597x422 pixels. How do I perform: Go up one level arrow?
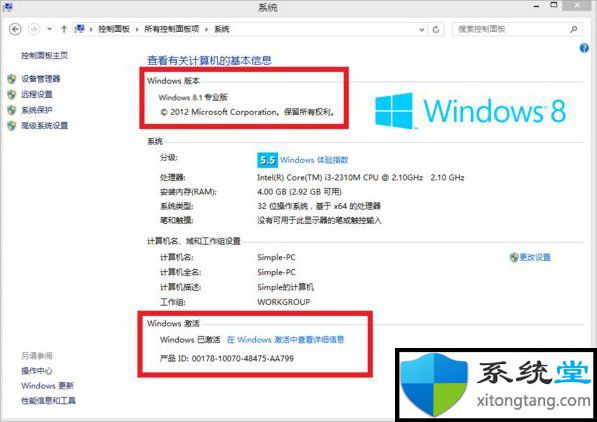(64, 29)
